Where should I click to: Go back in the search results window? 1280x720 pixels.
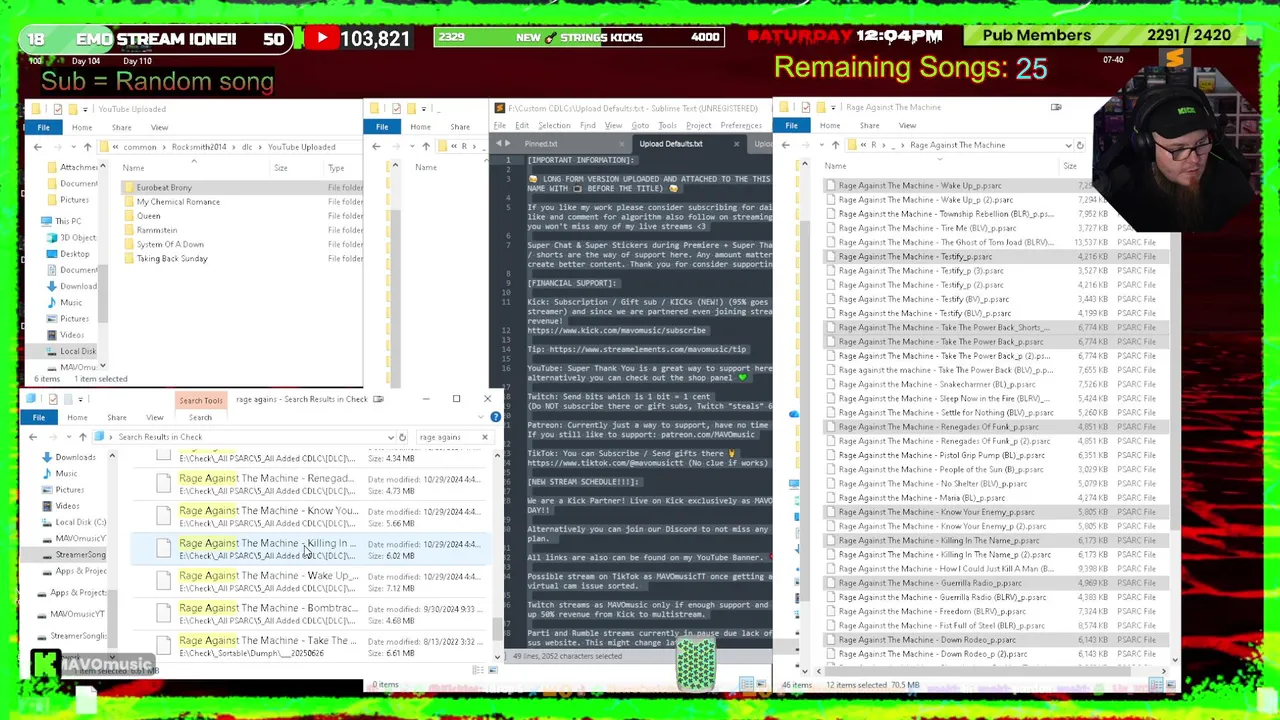coord(33,437)
